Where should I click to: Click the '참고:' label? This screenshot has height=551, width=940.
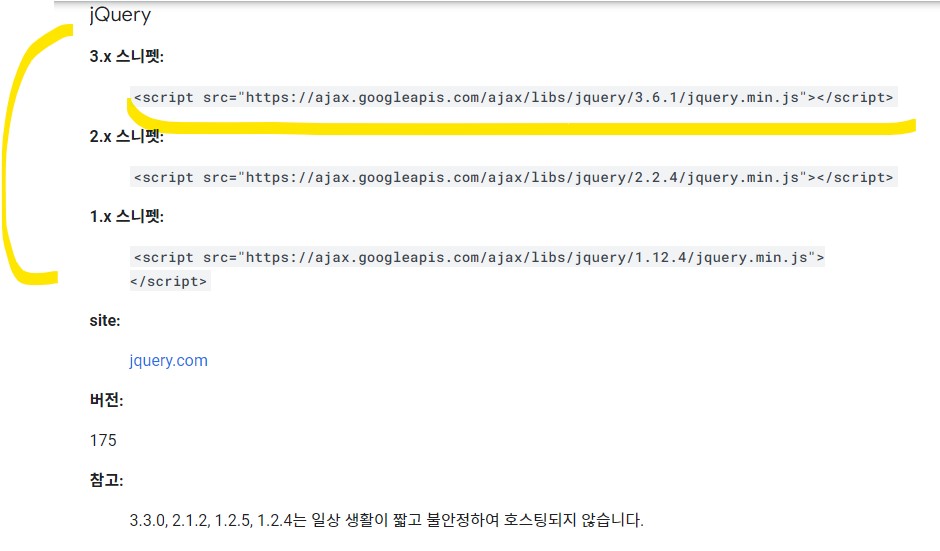click(106, 480)
